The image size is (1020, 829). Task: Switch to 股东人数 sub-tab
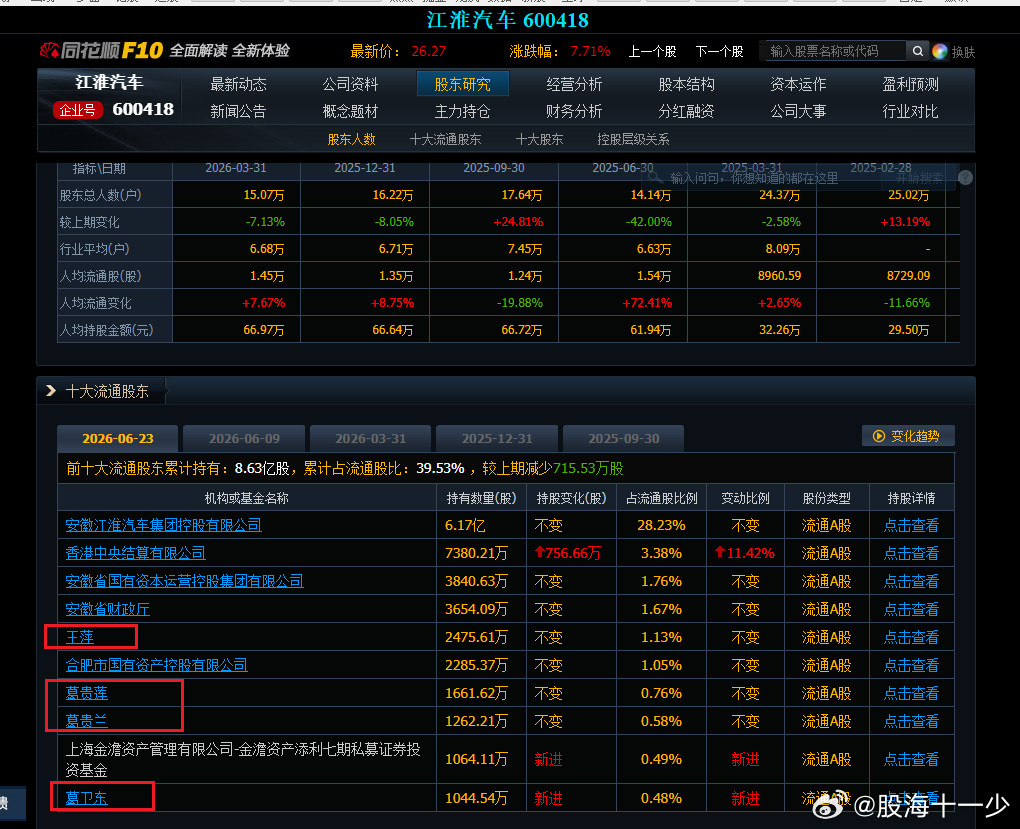coord(351,139)
